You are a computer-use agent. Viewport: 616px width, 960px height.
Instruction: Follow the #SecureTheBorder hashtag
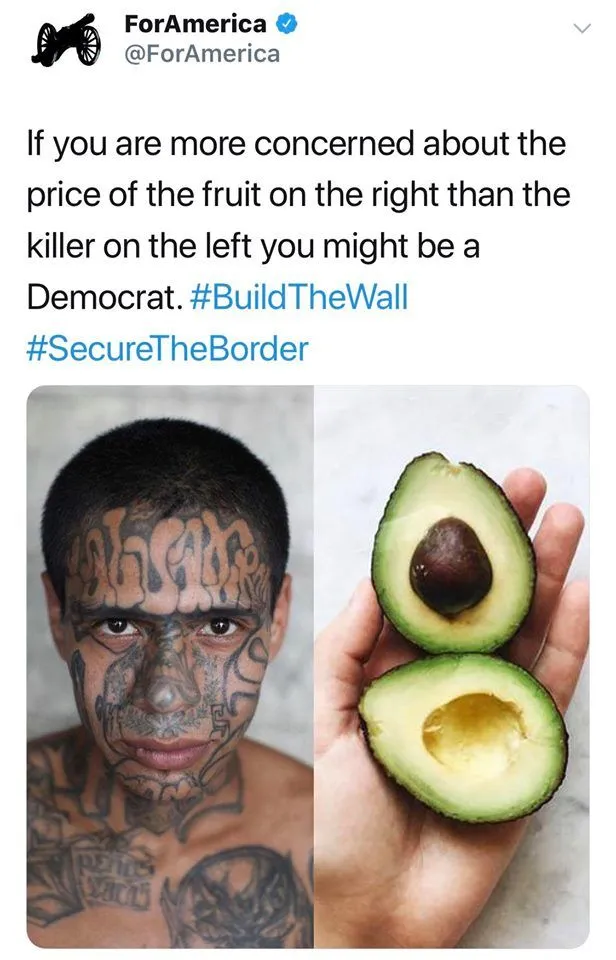coord(168,348)
